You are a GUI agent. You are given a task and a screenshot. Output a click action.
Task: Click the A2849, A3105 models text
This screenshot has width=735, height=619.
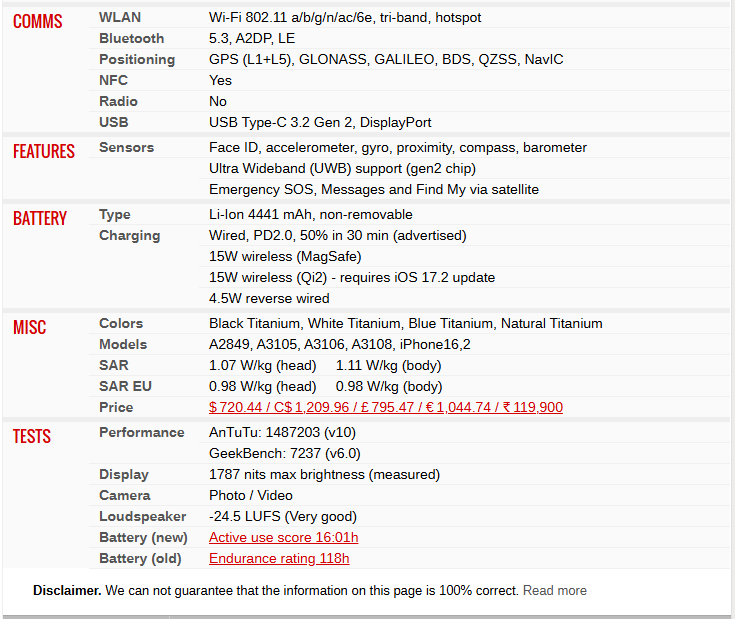click(339, 344)
